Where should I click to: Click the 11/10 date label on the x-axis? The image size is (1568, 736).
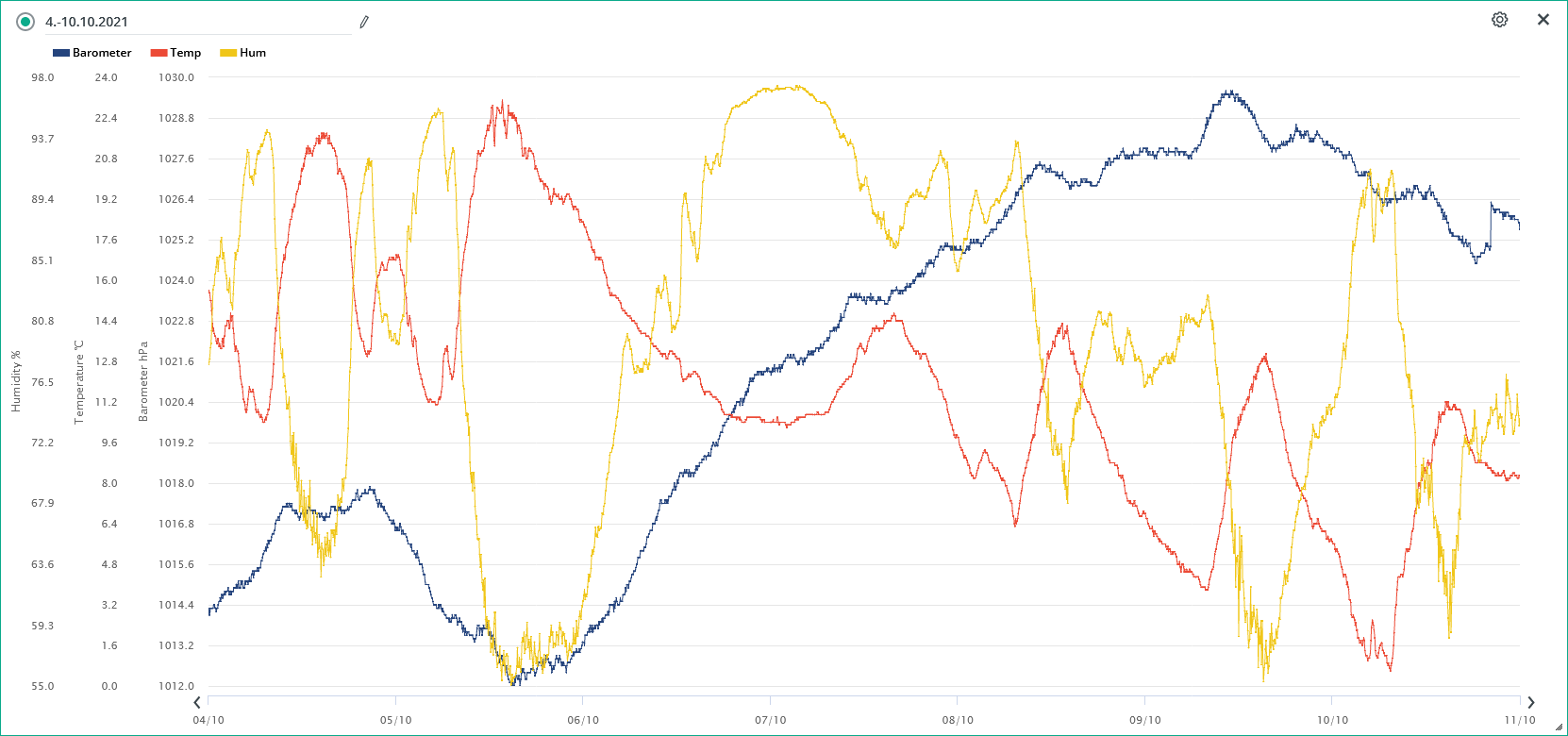tap(1519, 720)
